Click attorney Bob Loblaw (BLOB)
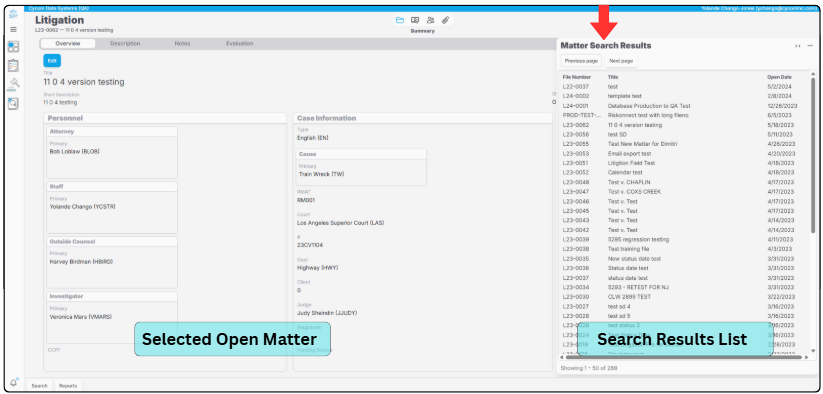The width and height of the screenshot is (823, 394). tap(75, 152)
